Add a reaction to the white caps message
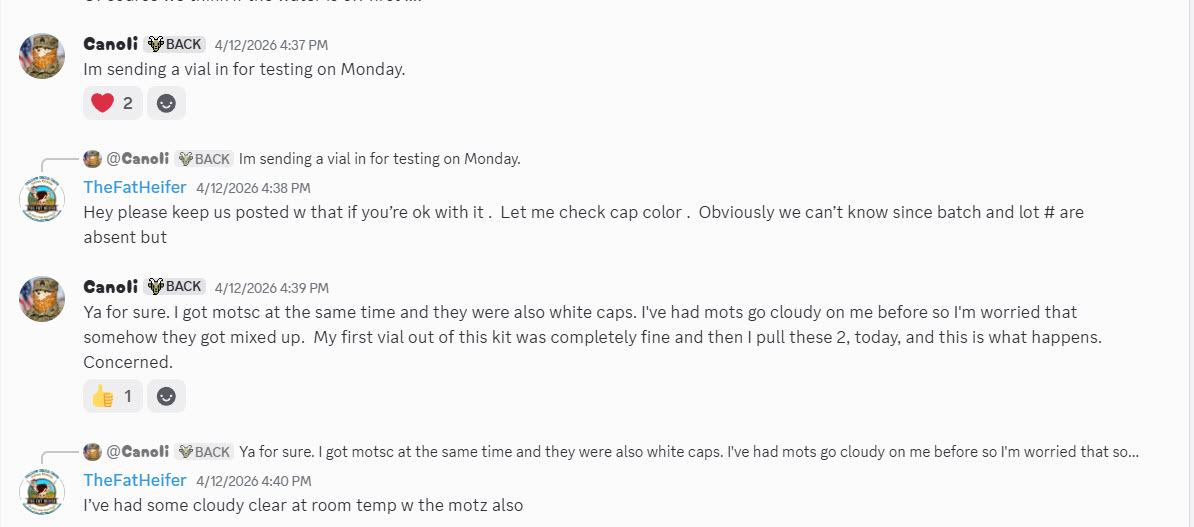The image size is (1194, 527). [166, 396]
